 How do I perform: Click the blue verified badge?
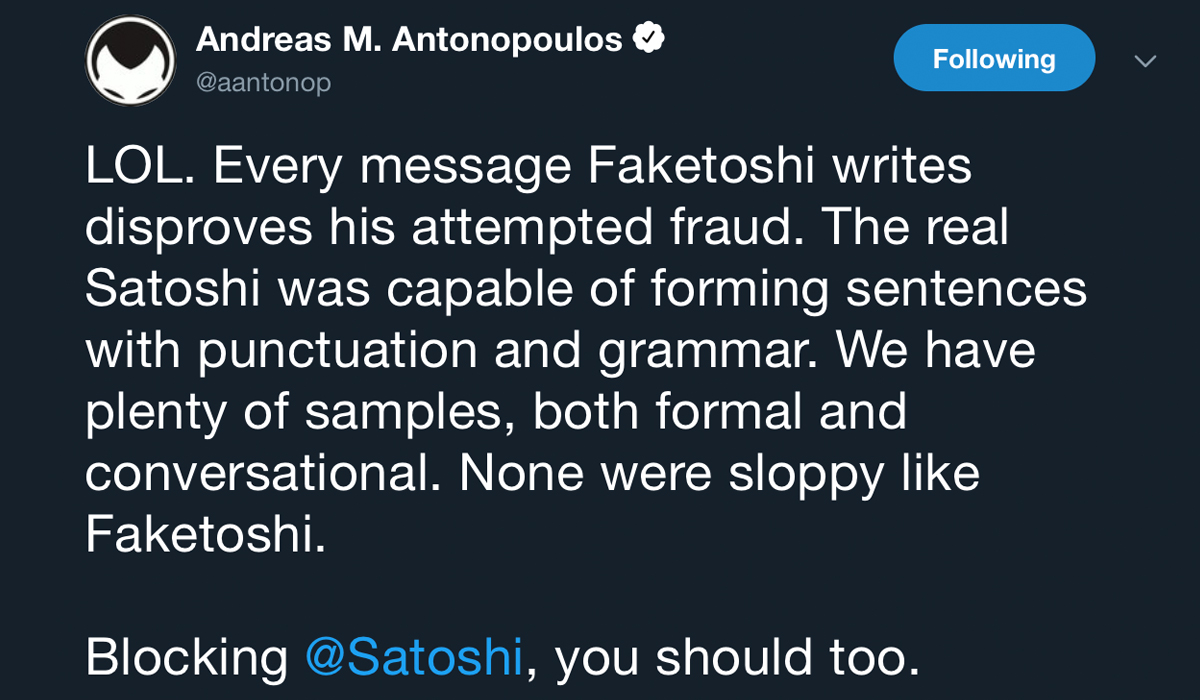click(649, 39)
